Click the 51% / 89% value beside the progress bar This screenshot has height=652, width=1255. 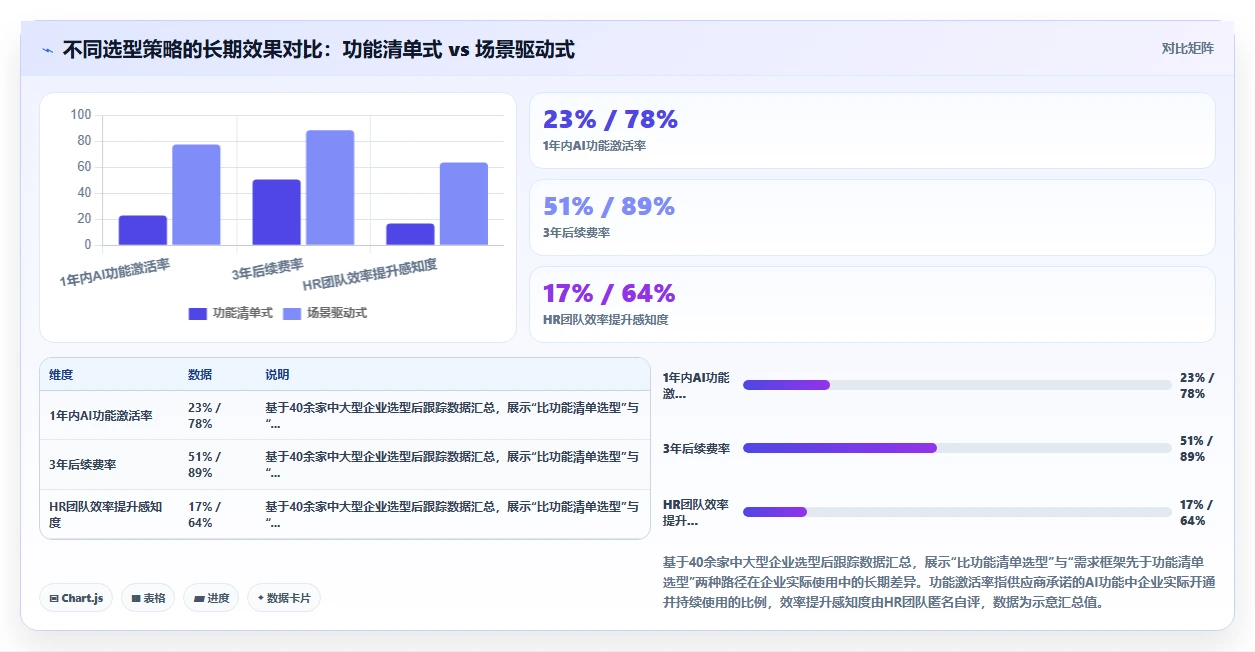click(x=1197, y=448)
